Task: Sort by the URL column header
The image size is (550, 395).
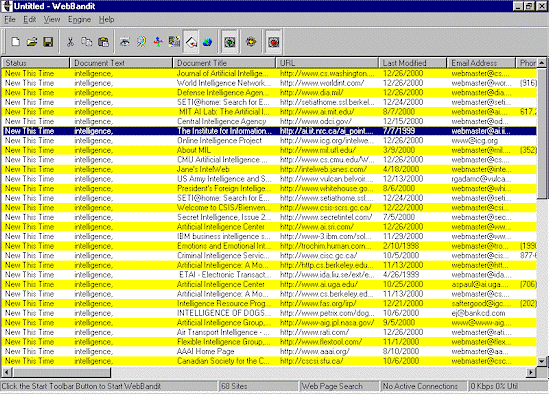Action: (327, 63)
